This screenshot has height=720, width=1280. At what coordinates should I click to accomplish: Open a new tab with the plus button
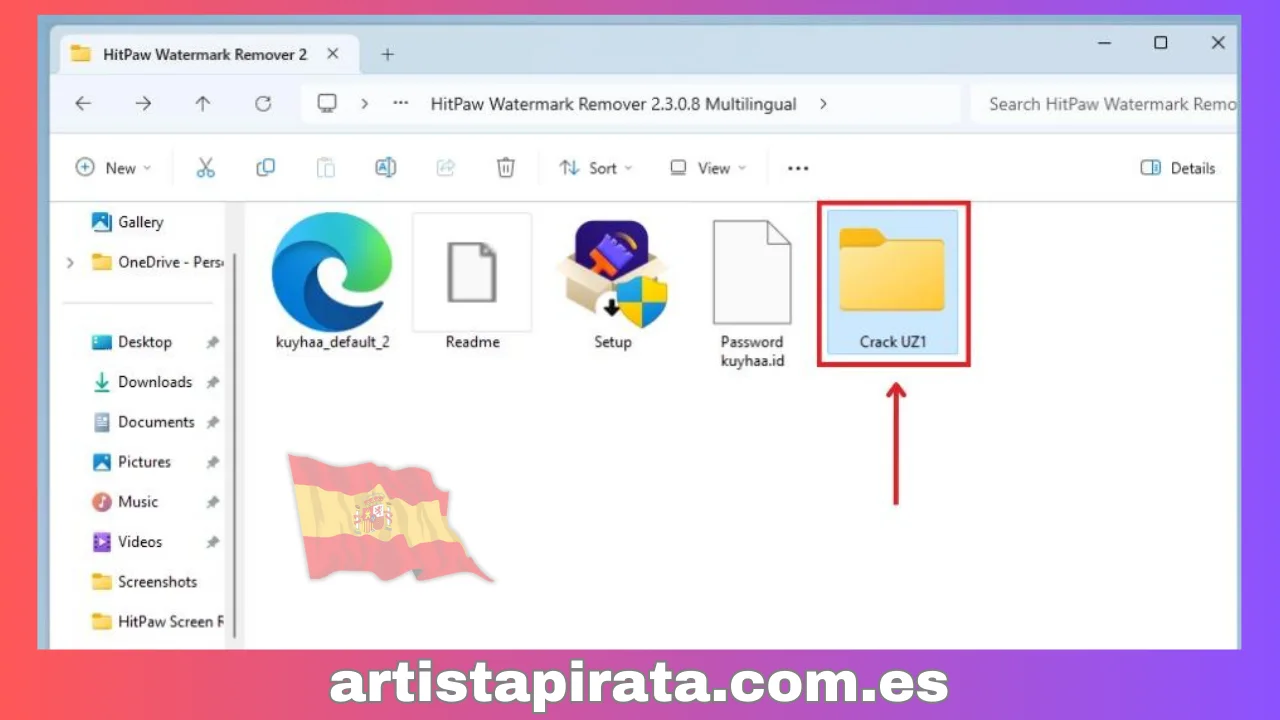tap(387, 54)
